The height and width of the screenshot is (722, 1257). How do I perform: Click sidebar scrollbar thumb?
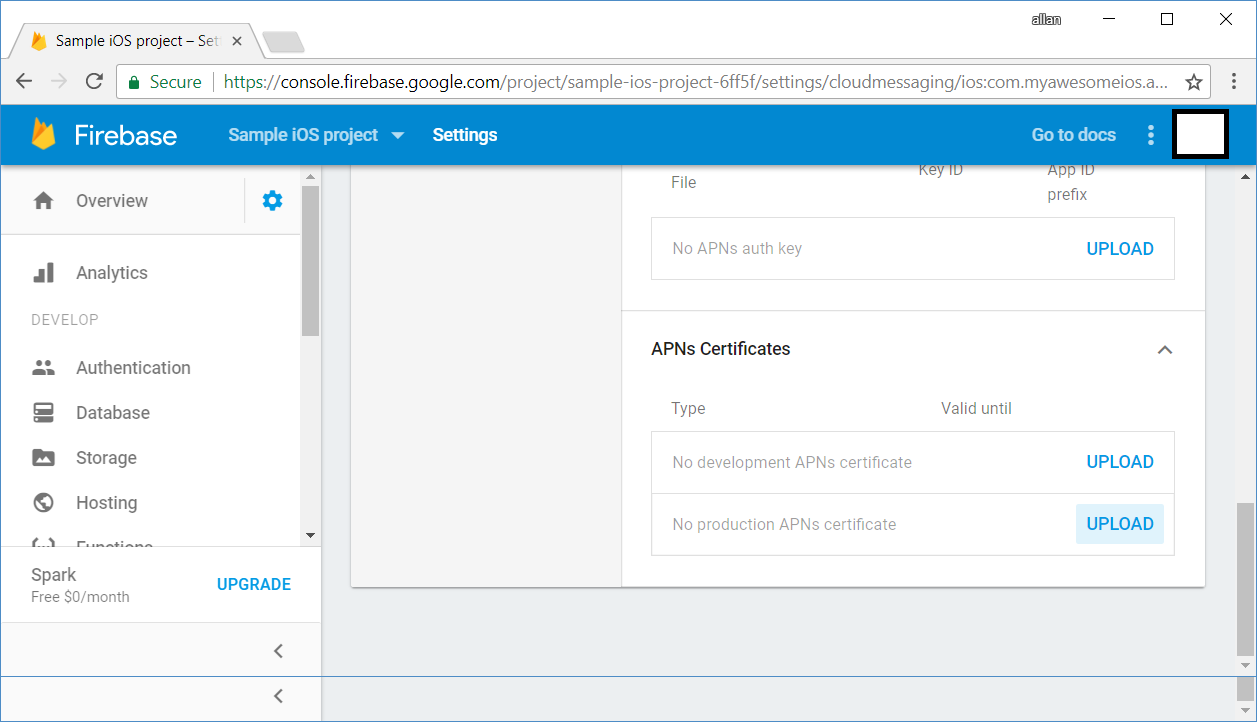(x=310, y=261)
